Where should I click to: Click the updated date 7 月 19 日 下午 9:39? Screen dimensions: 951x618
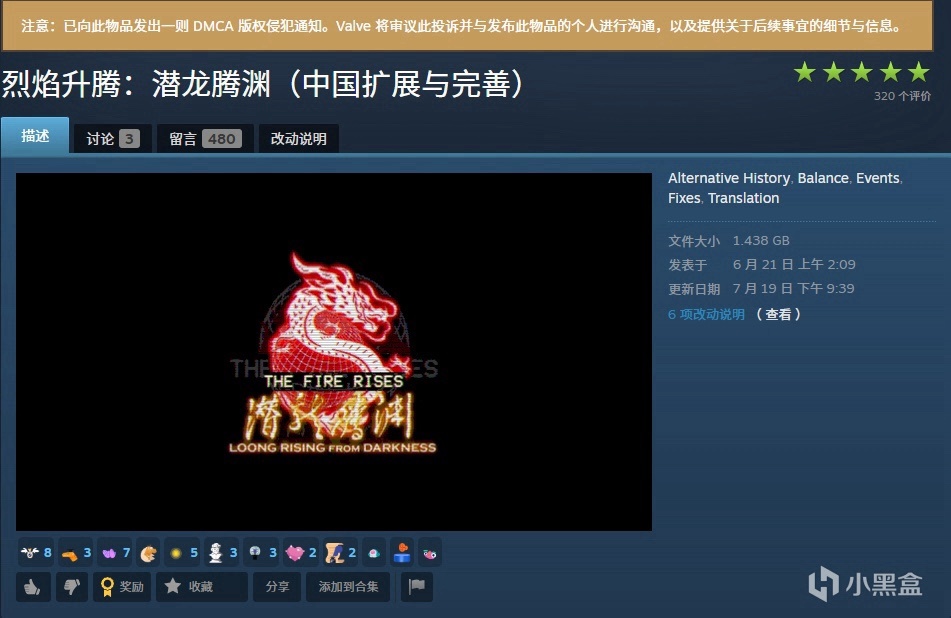793,289
